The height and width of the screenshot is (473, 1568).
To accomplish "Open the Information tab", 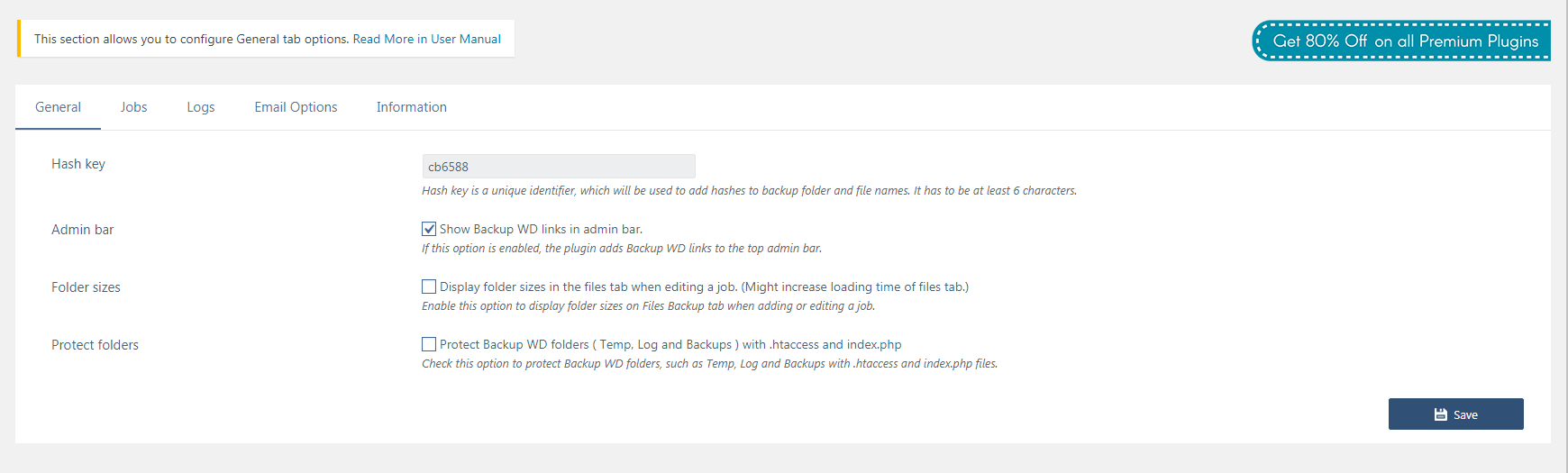I will 411,107.
